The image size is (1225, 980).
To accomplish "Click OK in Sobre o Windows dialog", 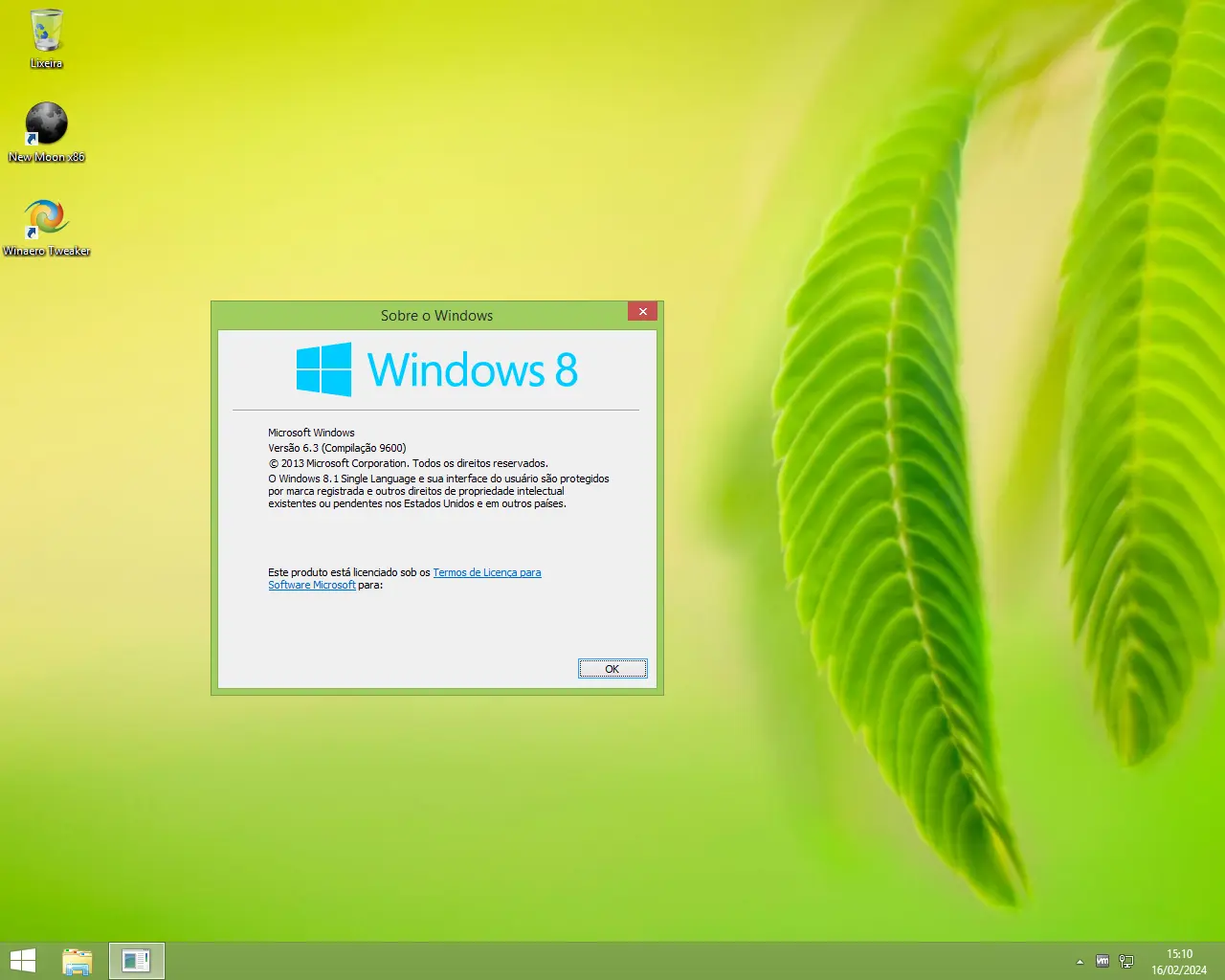I will click(612, 669).
